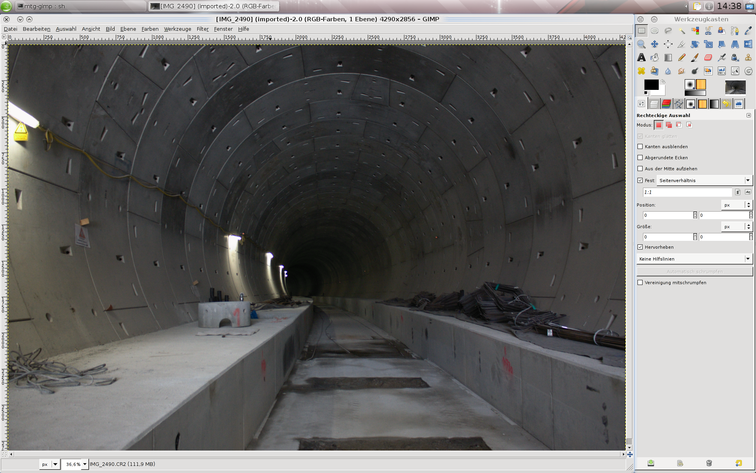Screen dimensions: 756x473
Task: Select the Rectangle Select tool
Action: click(x=641, y=30)
